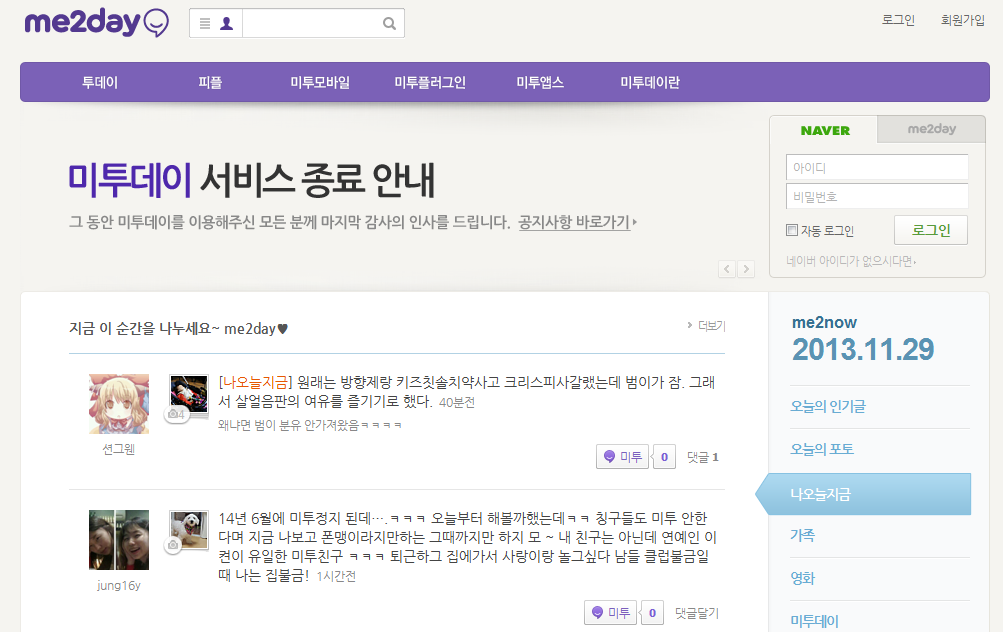Switch to the me2day login tab

tap(931, 130)
